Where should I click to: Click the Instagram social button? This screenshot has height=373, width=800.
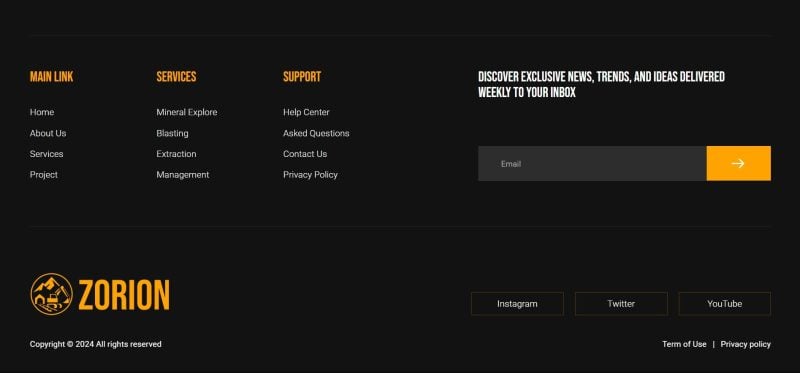coord(517,304)
